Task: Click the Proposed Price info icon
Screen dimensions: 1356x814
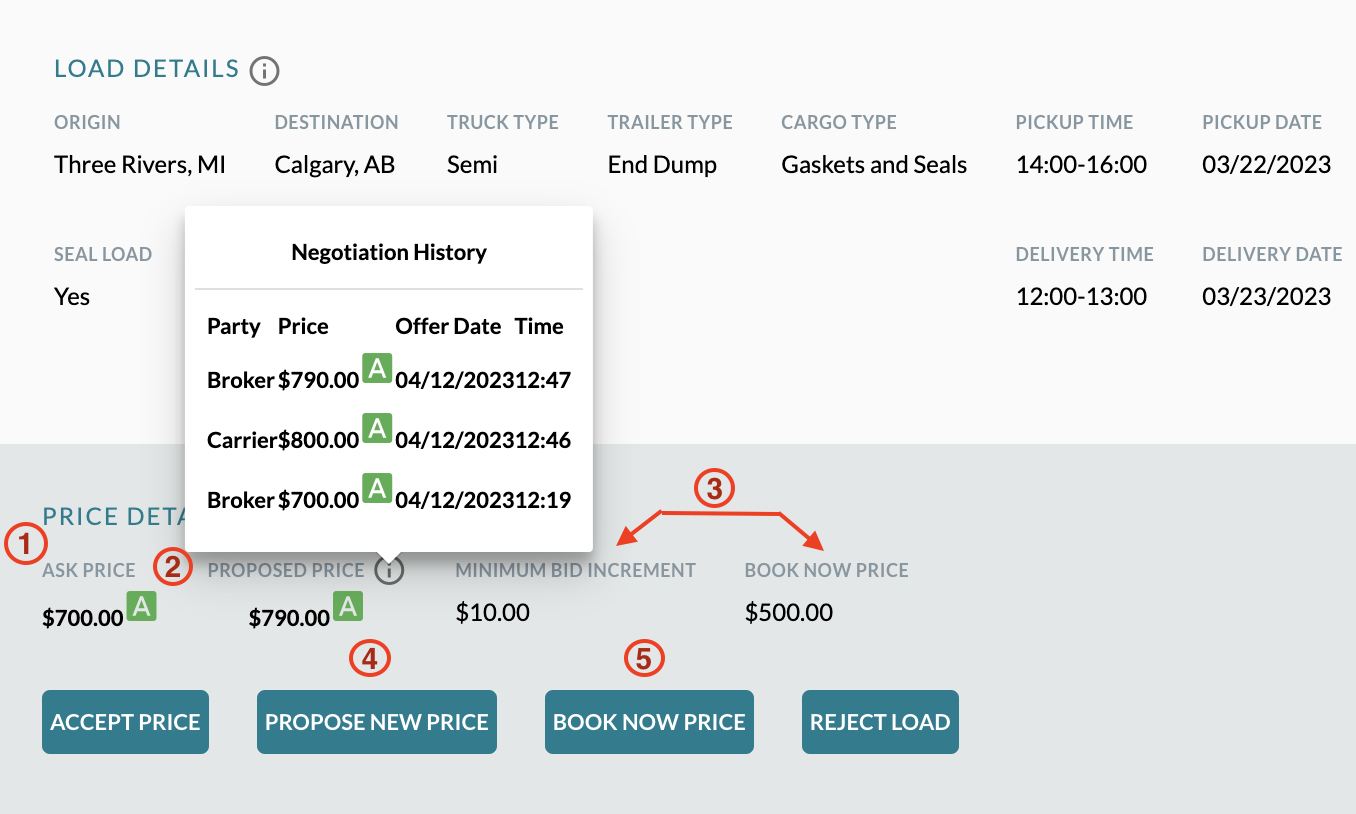Action: [390, 570]
